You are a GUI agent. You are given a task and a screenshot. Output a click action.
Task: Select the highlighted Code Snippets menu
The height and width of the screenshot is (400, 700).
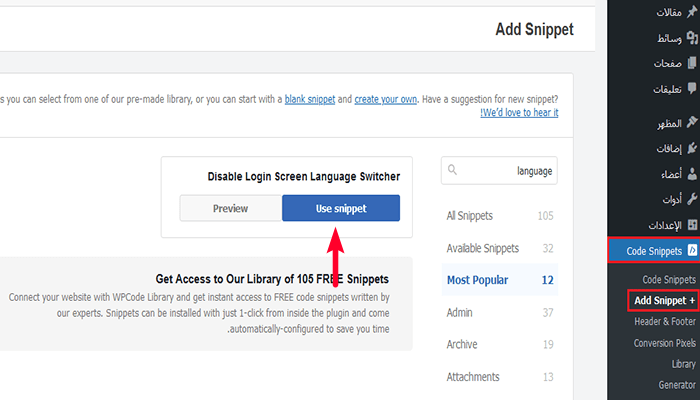[654, 250]
